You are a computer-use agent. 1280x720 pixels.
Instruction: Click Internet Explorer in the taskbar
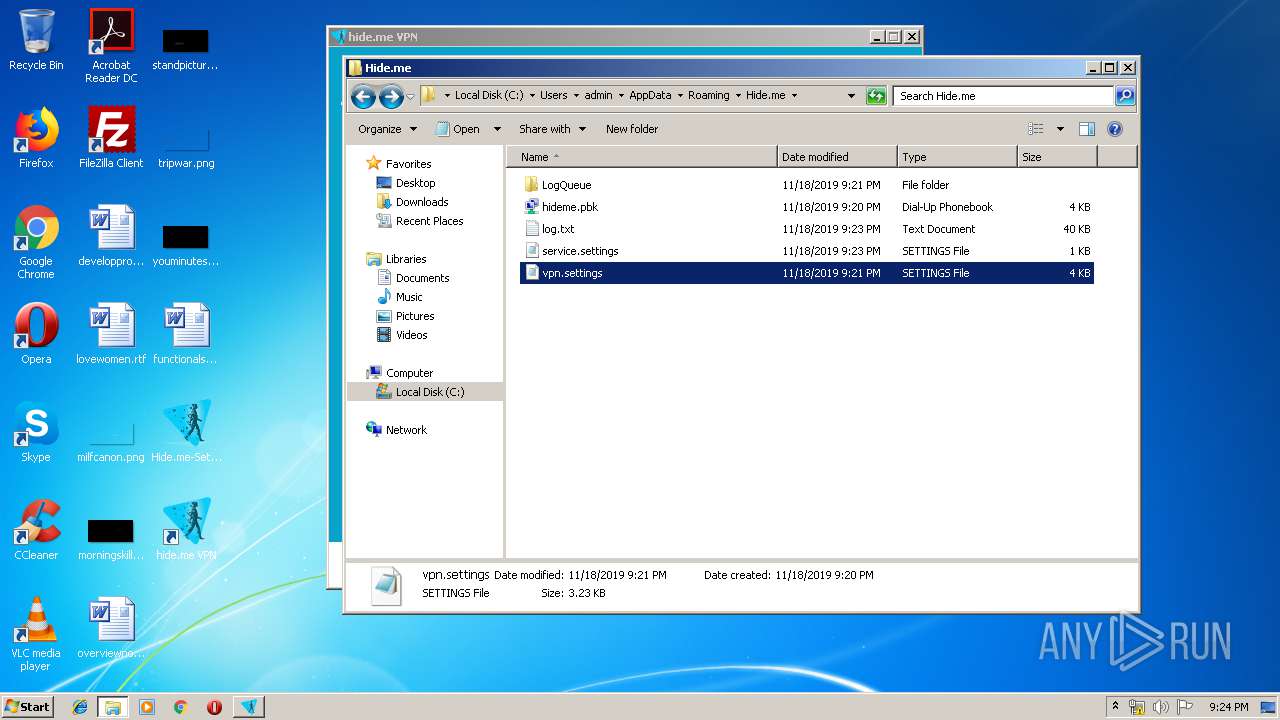80,707
